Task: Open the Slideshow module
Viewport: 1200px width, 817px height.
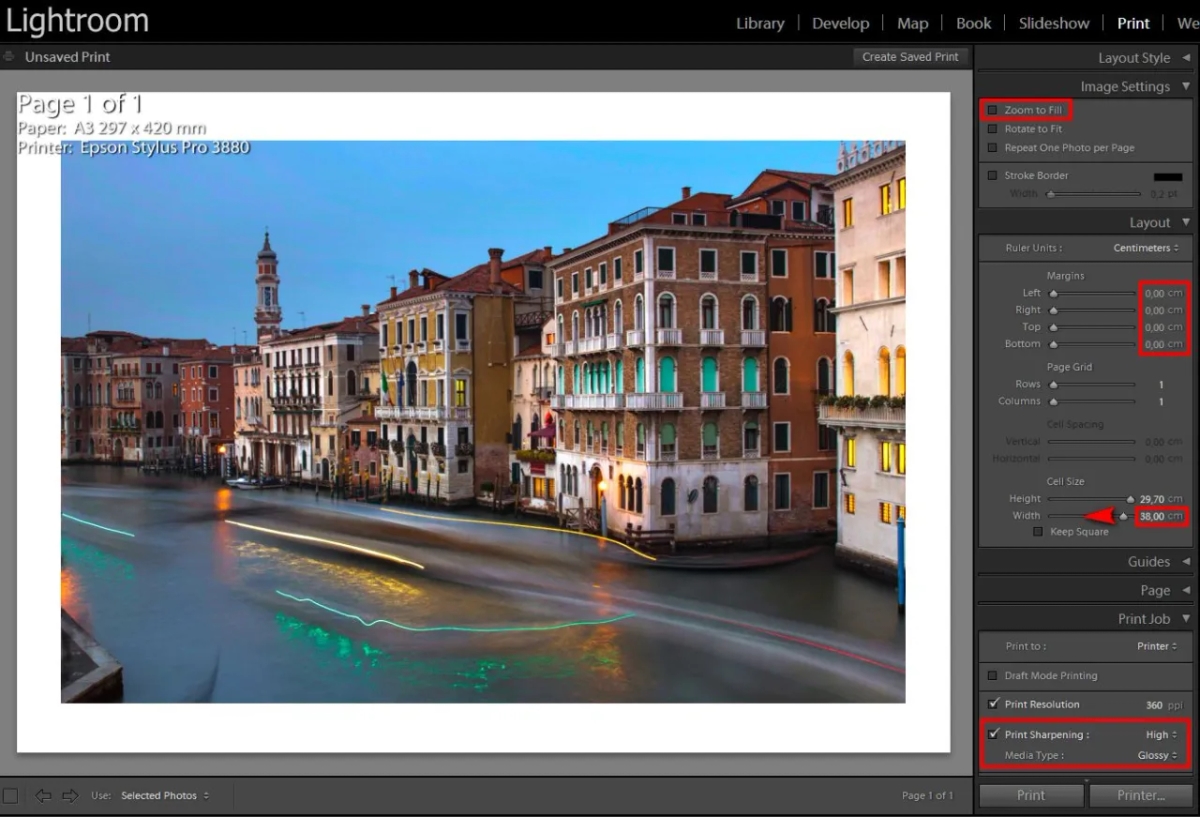Action: click(x=1053, y=23)
